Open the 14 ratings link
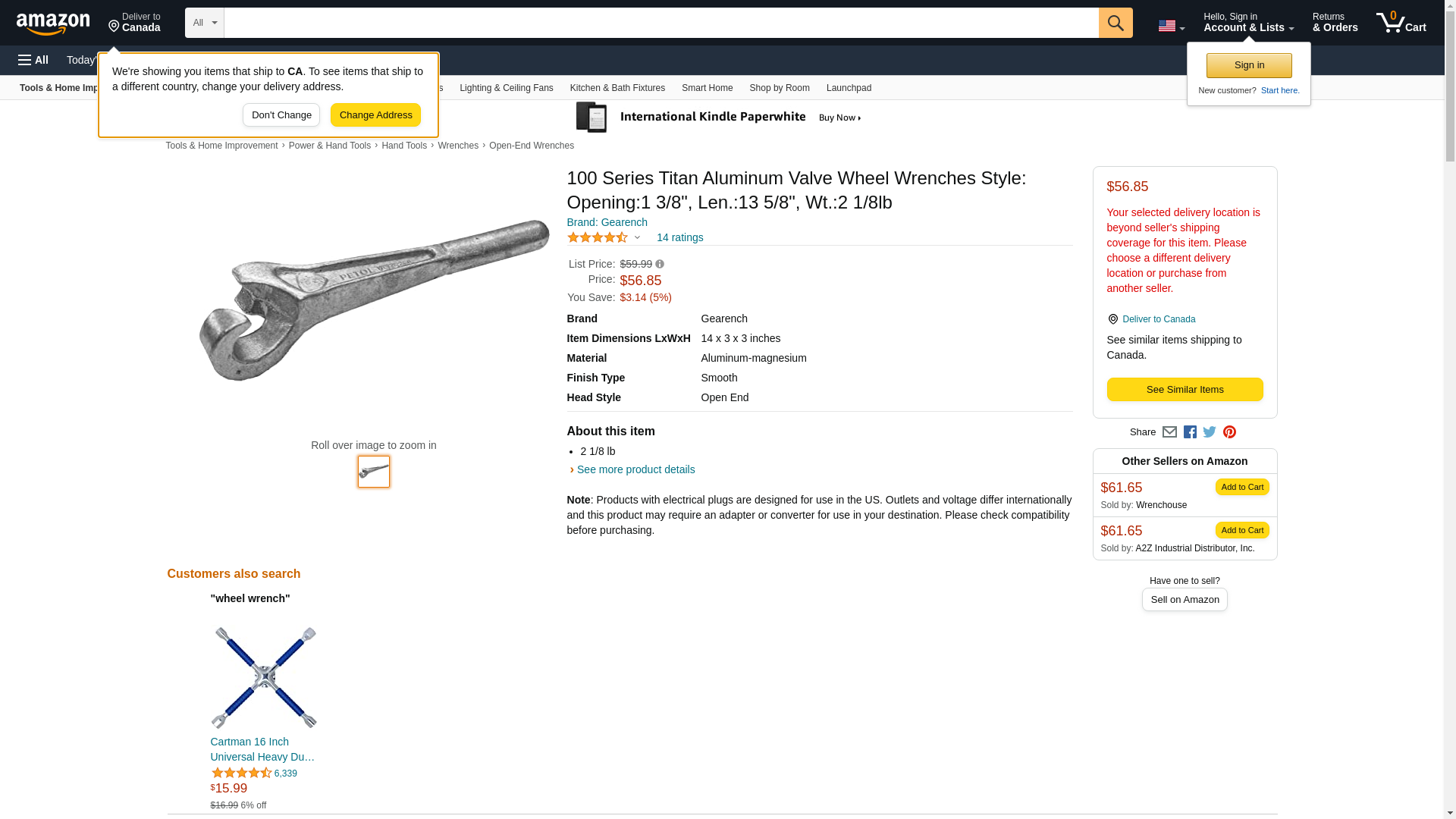Image resolution: width=1456 pixels, height=819 pixels. [x=679, y=237]
